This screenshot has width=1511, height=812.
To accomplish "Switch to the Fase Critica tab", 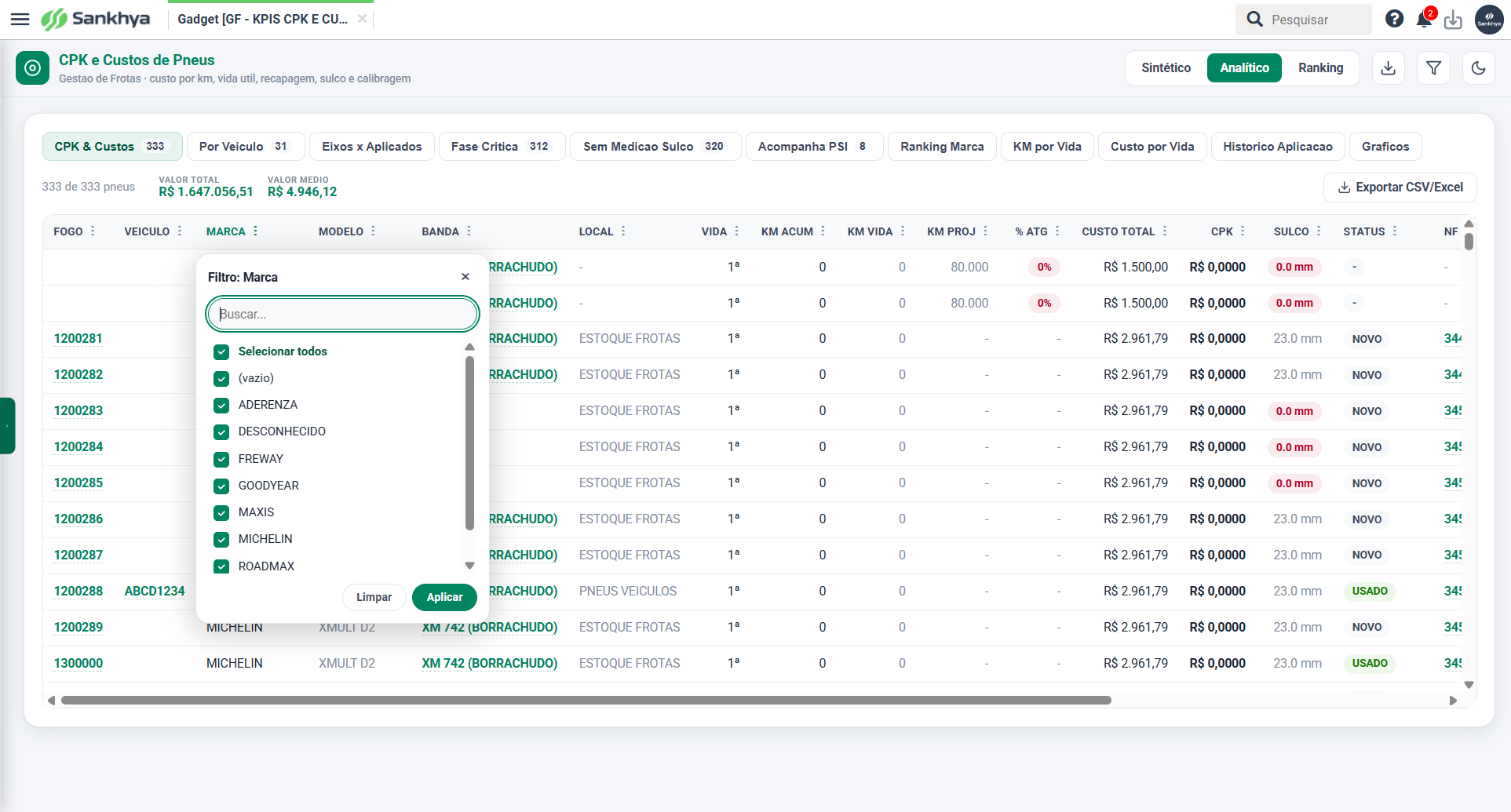I will click(x=502, y=147).
